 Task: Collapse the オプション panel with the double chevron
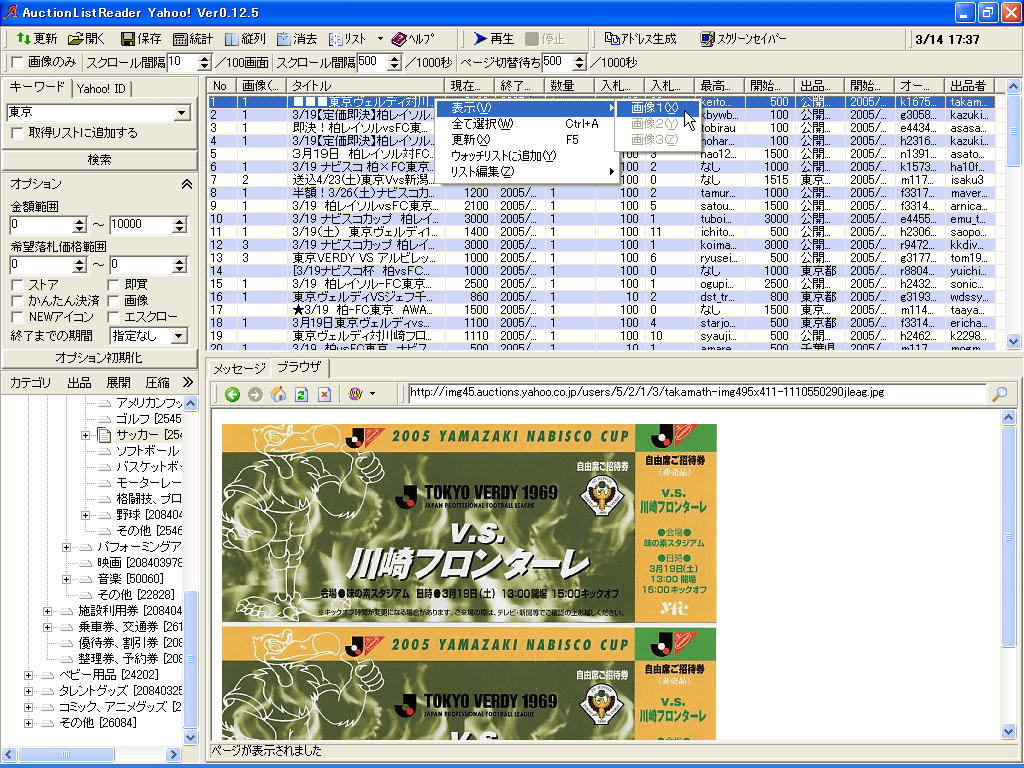coord(187,184)
